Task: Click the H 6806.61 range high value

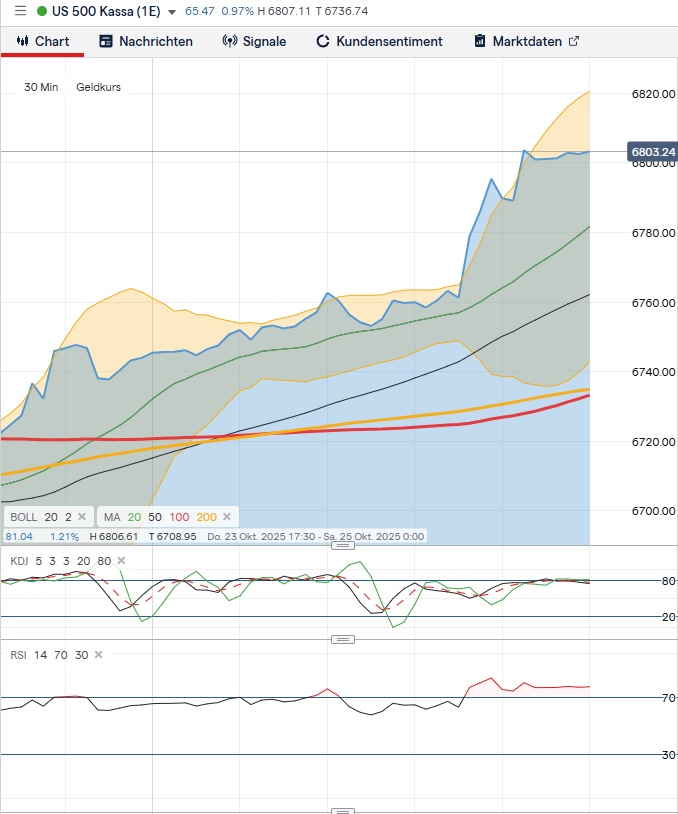Action: [x=114, y=537]
